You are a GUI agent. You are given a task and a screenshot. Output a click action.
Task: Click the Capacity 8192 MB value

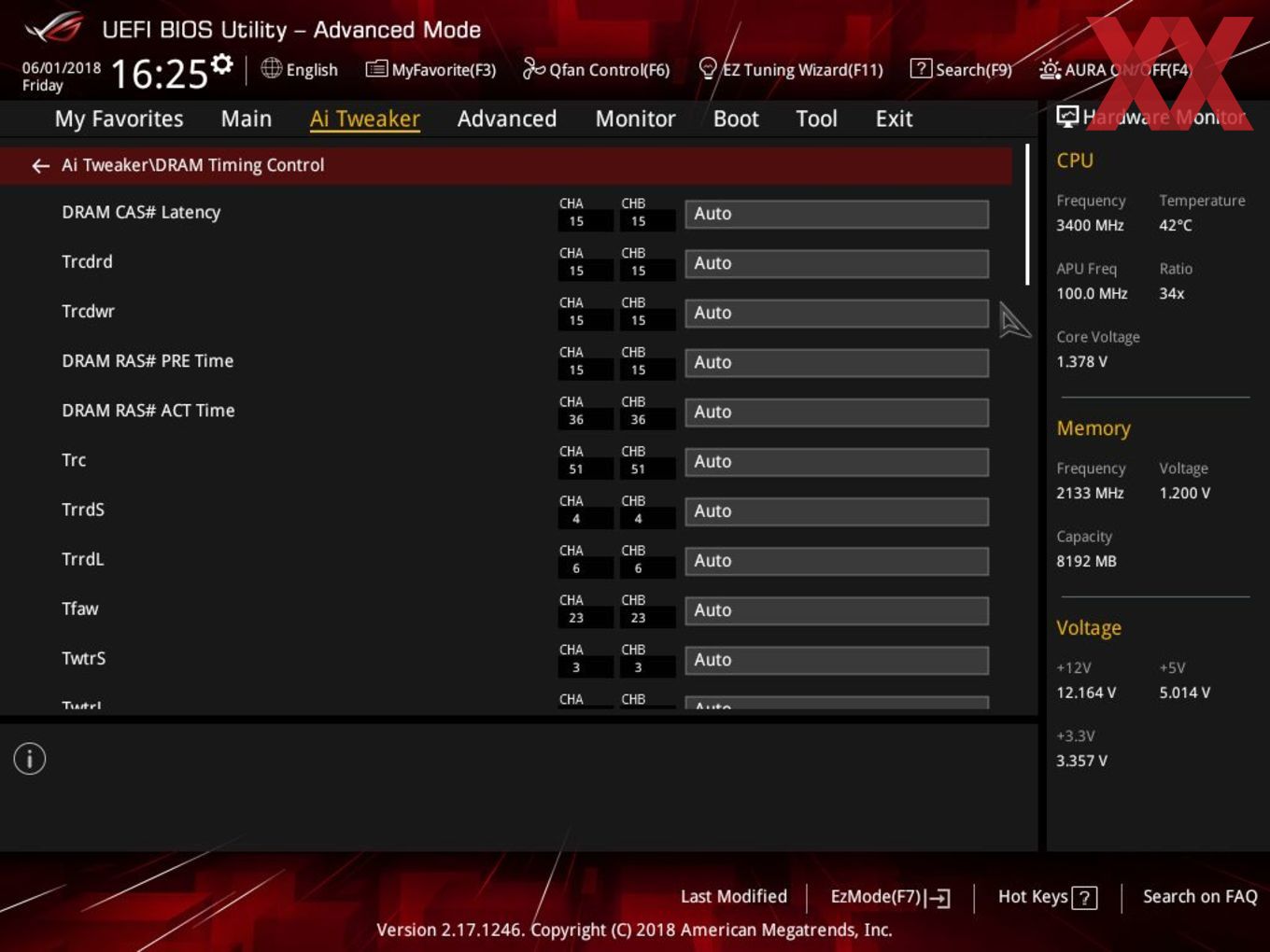(x=1086, y=561)
